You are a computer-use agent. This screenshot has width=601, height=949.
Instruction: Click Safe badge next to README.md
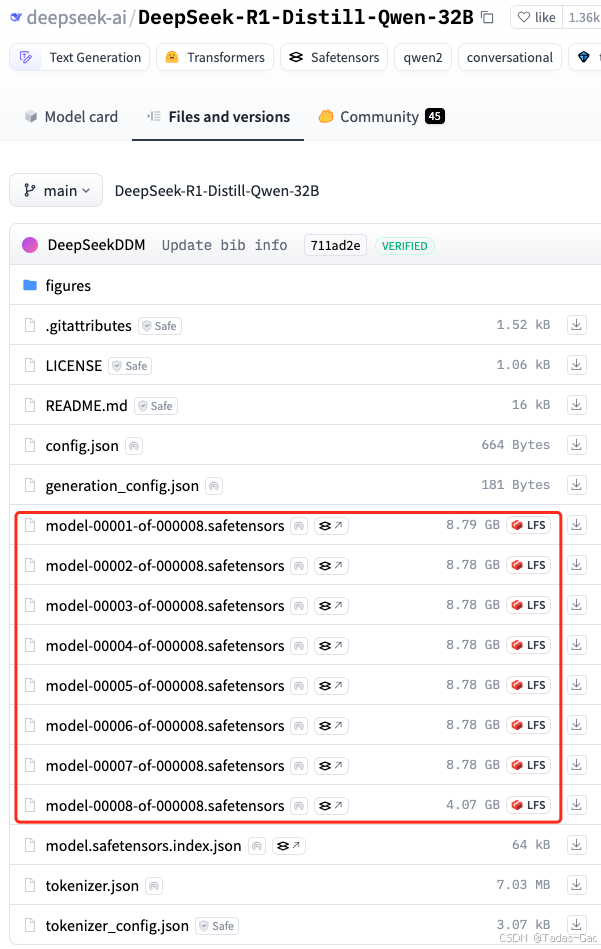pyautogui.click(x=156, y=406)
